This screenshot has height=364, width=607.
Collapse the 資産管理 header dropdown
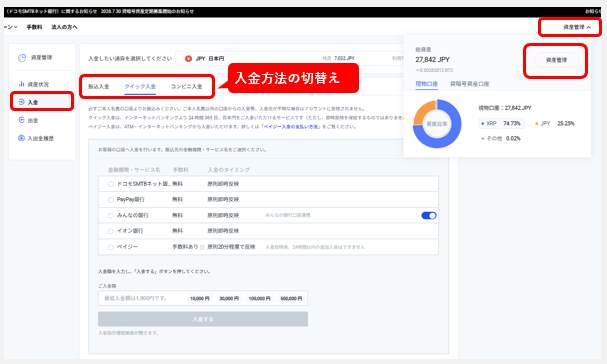click(x=577, y=27)
